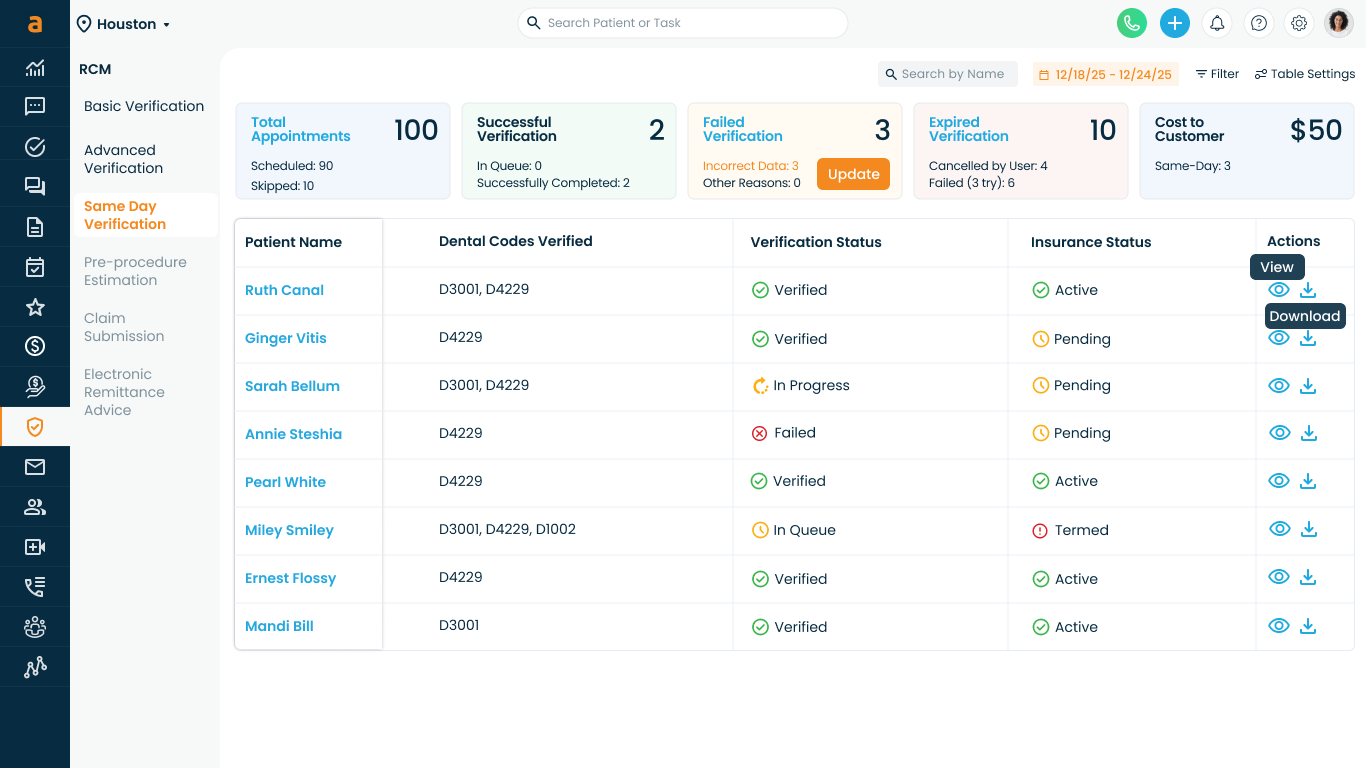Viewport: 1366px width, 768px height.
Task: View Annie Steshia's verification details
Action: coord(1279,433)
